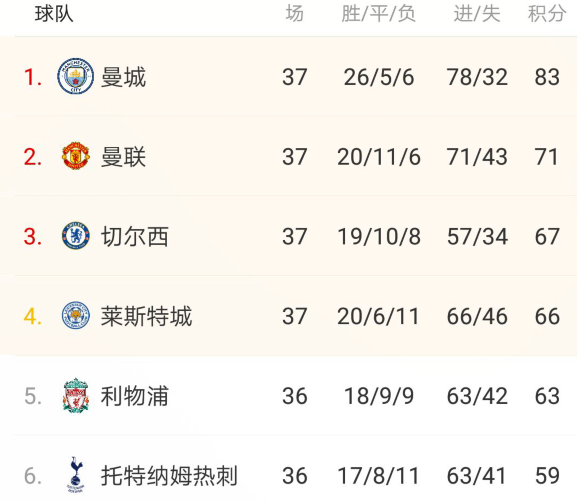
Task: Click the 球队 column header
Action: (54, 14)
